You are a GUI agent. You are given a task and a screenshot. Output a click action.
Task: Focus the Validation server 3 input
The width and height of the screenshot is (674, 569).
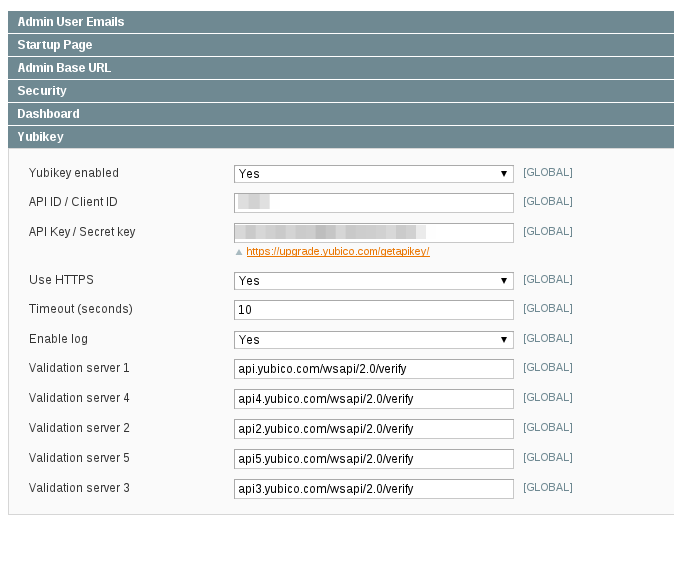373,489
